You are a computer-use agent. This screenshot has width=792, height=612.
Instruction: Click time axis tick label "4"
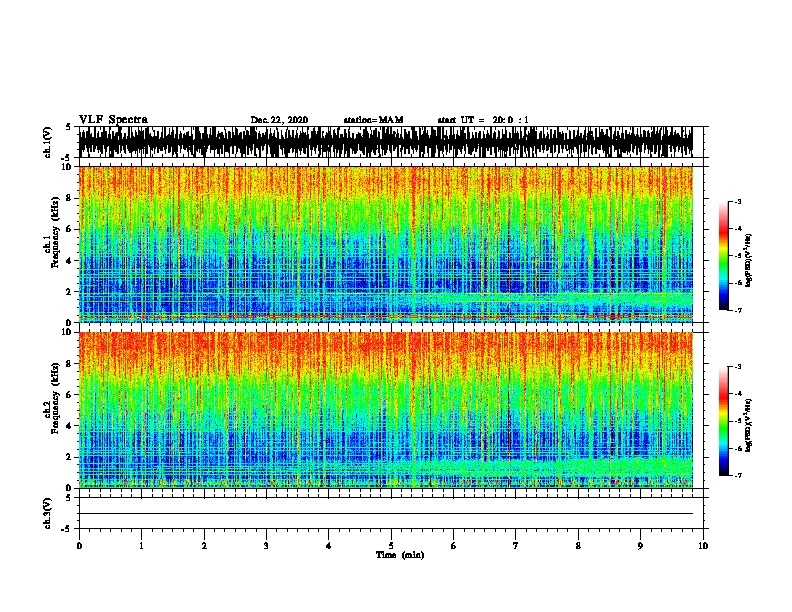pyautogui.click(x=329, y=546)
